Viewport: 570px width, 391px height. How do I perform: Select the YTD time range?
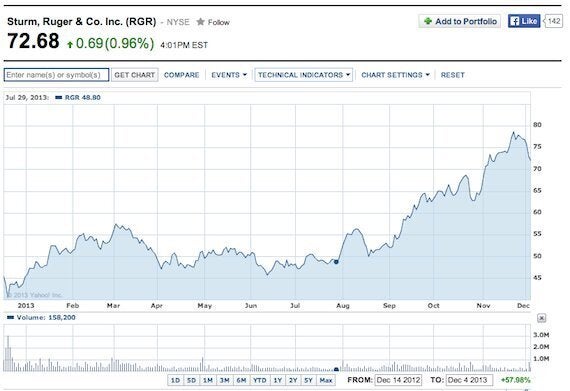pos(260,380)
